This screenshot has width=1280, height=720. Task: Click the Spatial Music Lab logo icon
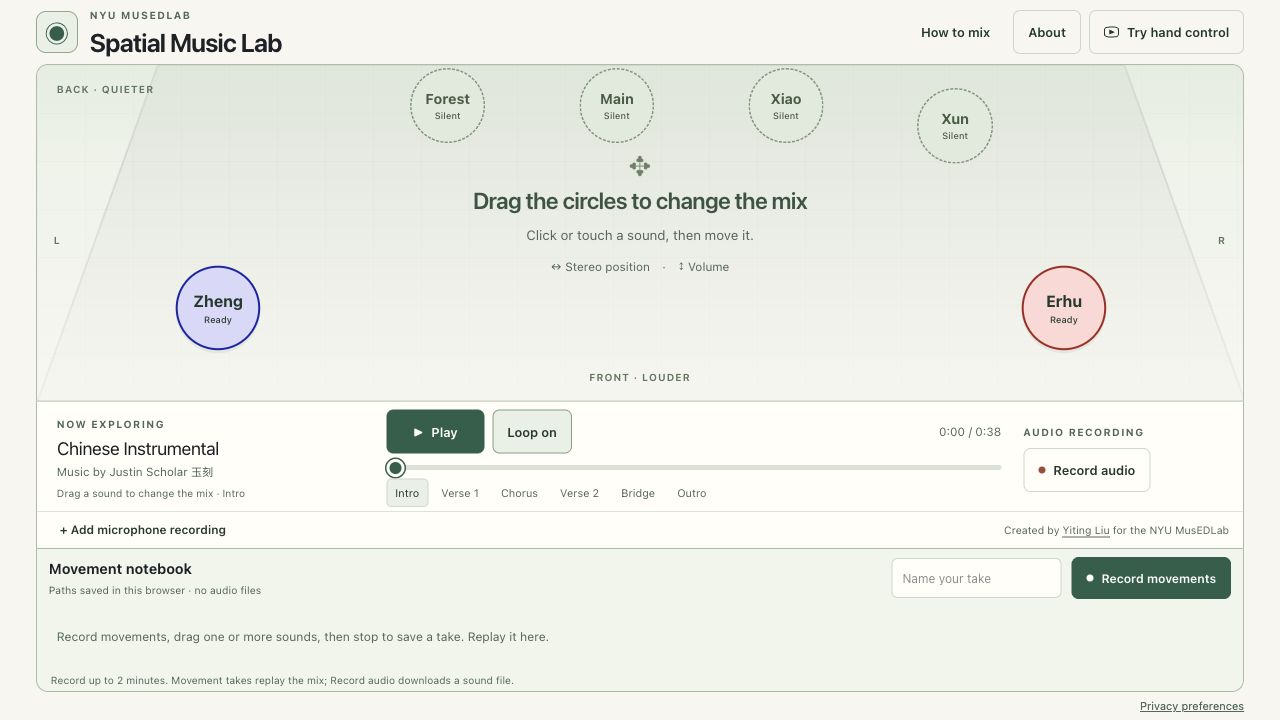(57, 33)
